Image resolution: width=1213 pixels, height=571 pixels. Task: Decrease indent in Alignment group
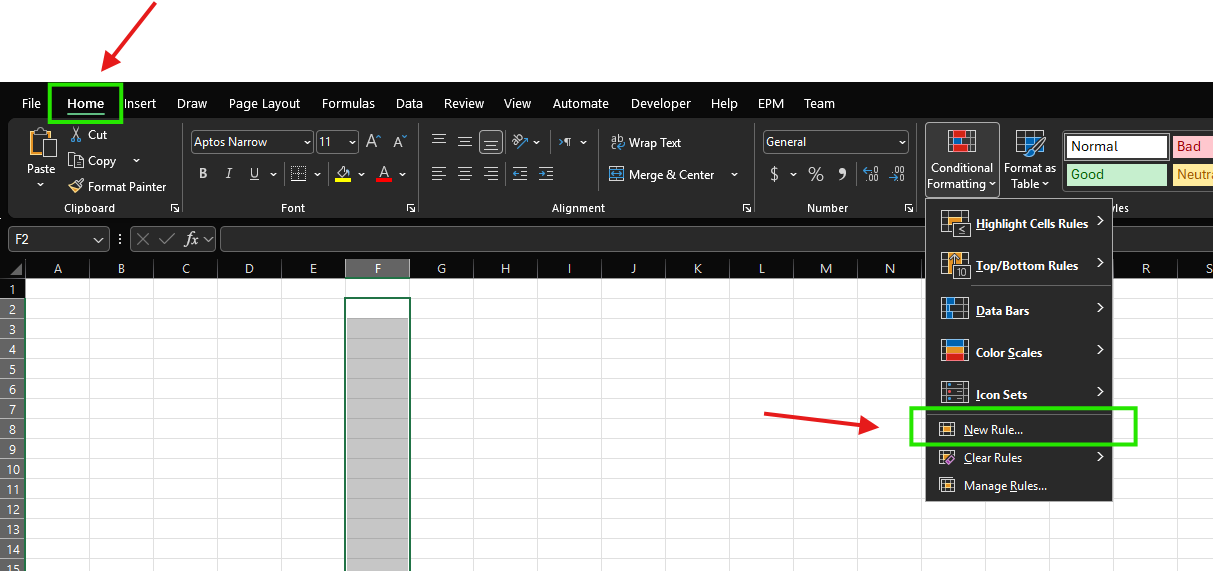tap(520, 174)
